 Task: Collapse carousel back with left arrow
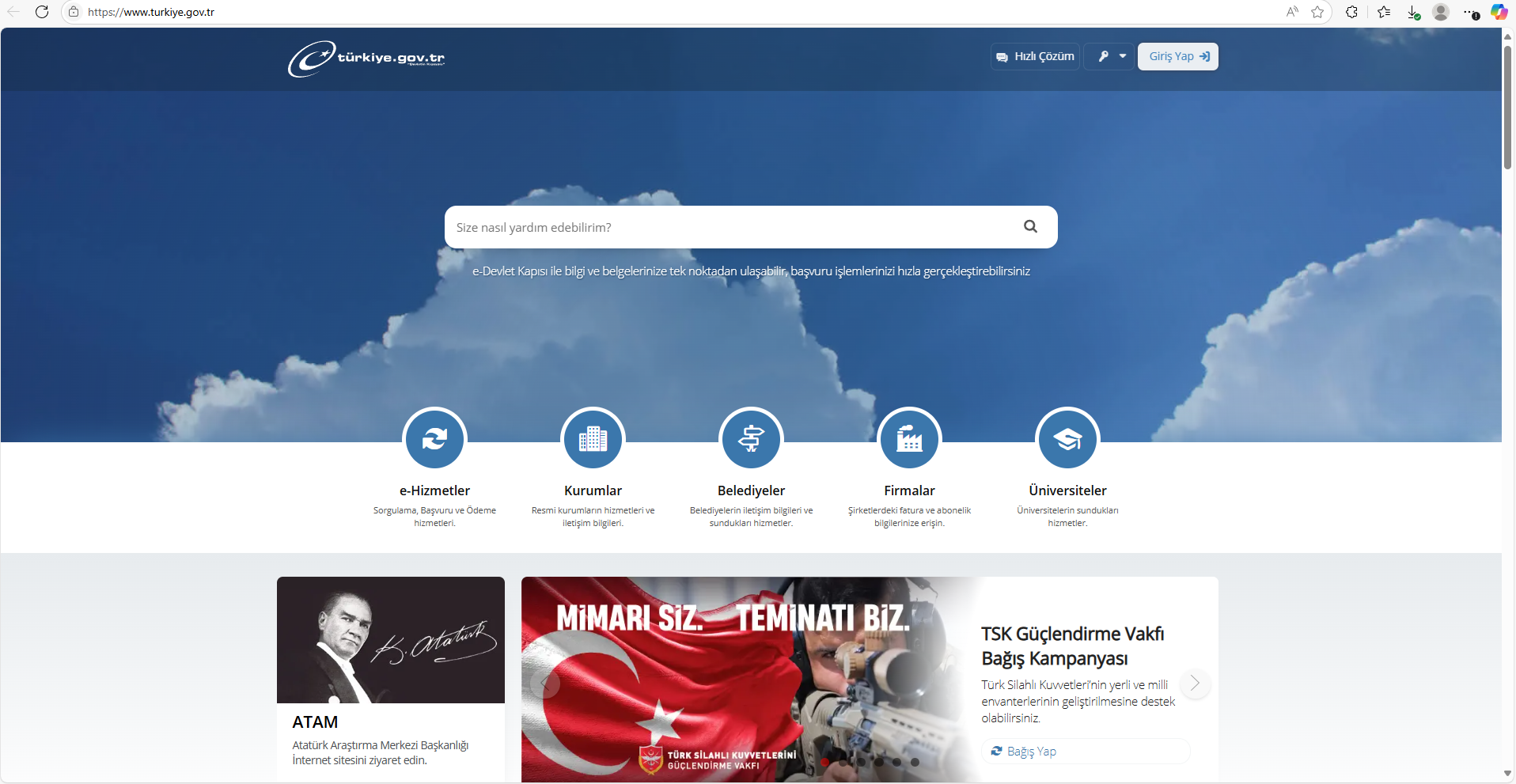[544, 684]
